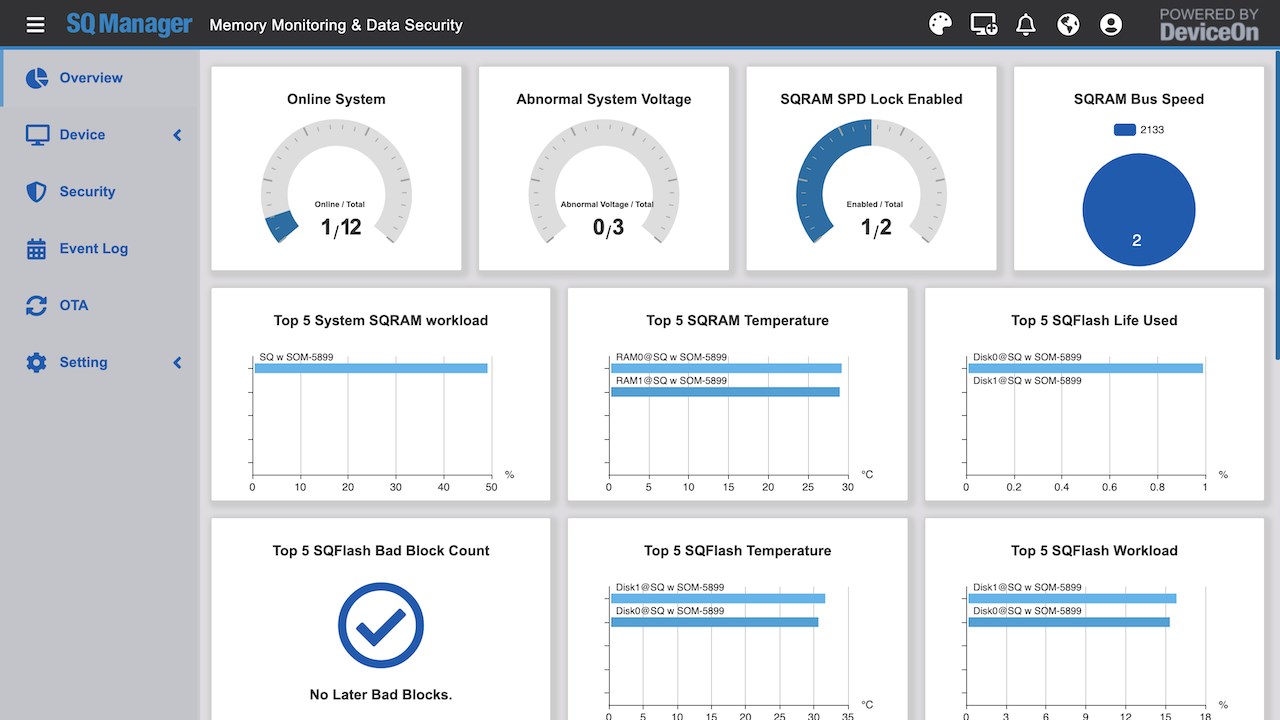Click the Top 5 SQFlash Life Used title

(x=1094, y=320)
